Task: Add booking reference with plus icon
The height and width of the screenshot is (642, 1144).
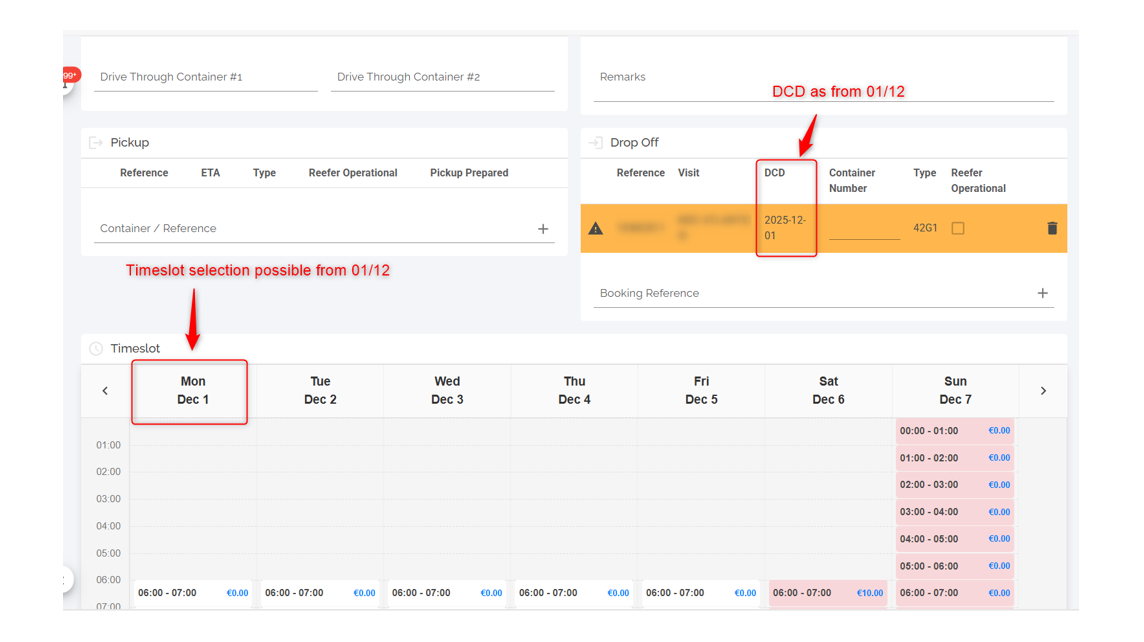Action: pyautogui.click(x=1042, y=293)
